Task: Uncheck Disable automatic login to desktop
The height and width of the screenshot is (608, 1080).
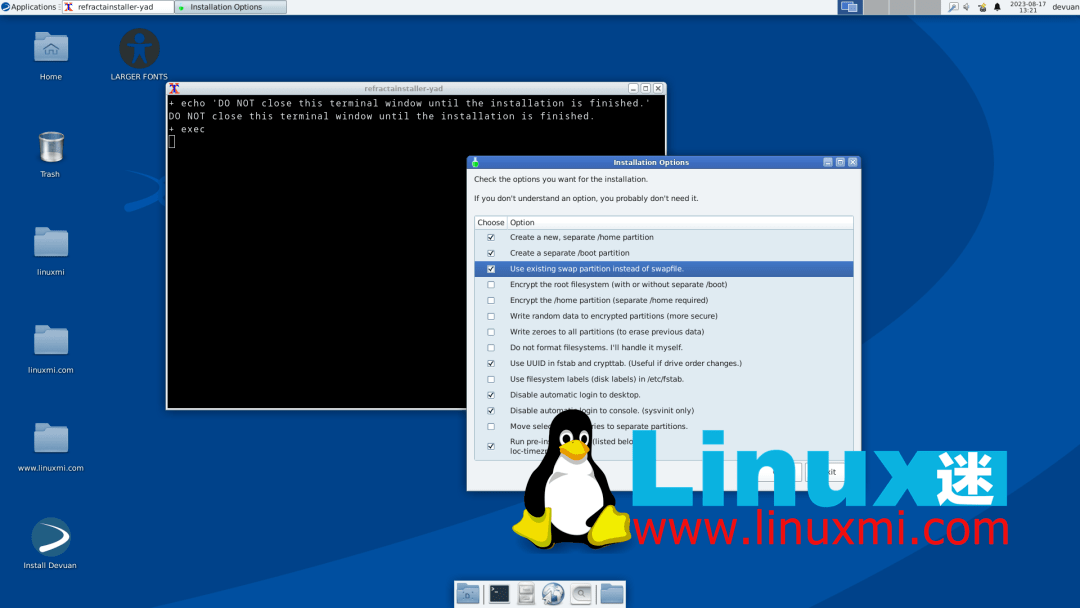Action: [491, 395]
